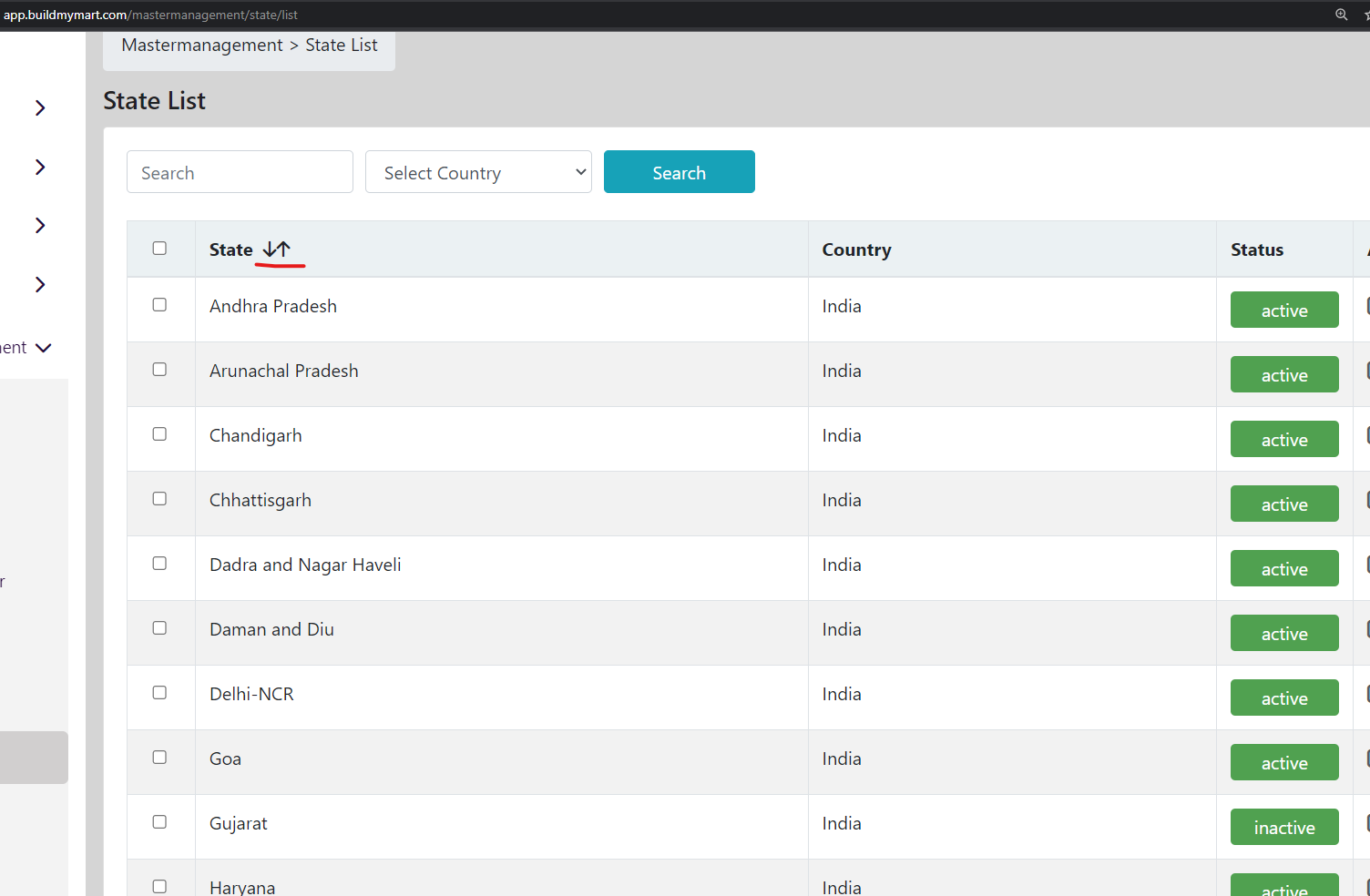Collapse the sidebar section with down chevron

(43, 348)
